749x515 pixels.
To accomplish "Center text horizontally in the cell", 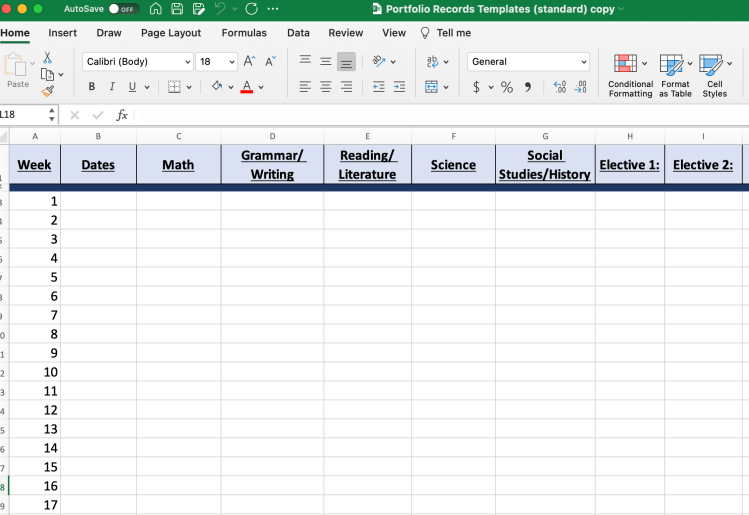I will (325, 87).
